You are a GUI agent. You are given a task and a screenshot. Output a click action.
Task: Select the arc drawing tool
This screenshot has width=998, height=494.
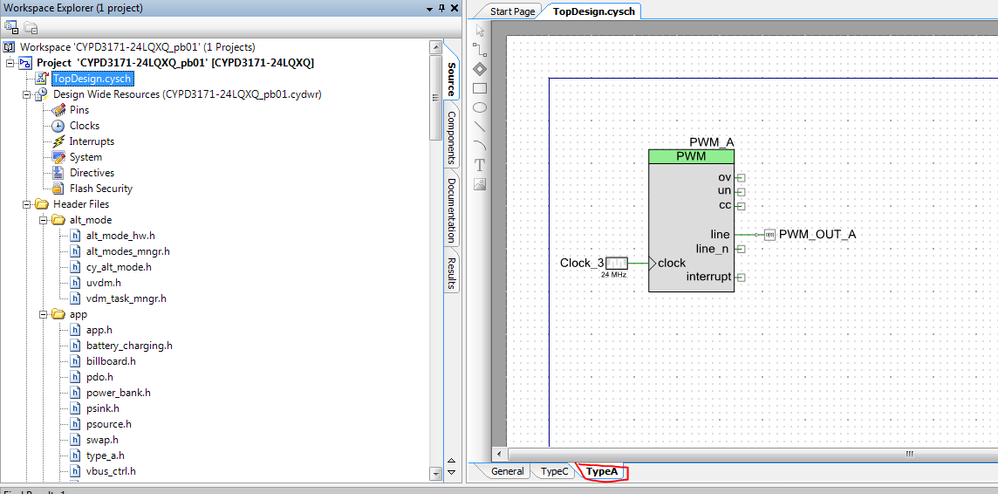479,145
